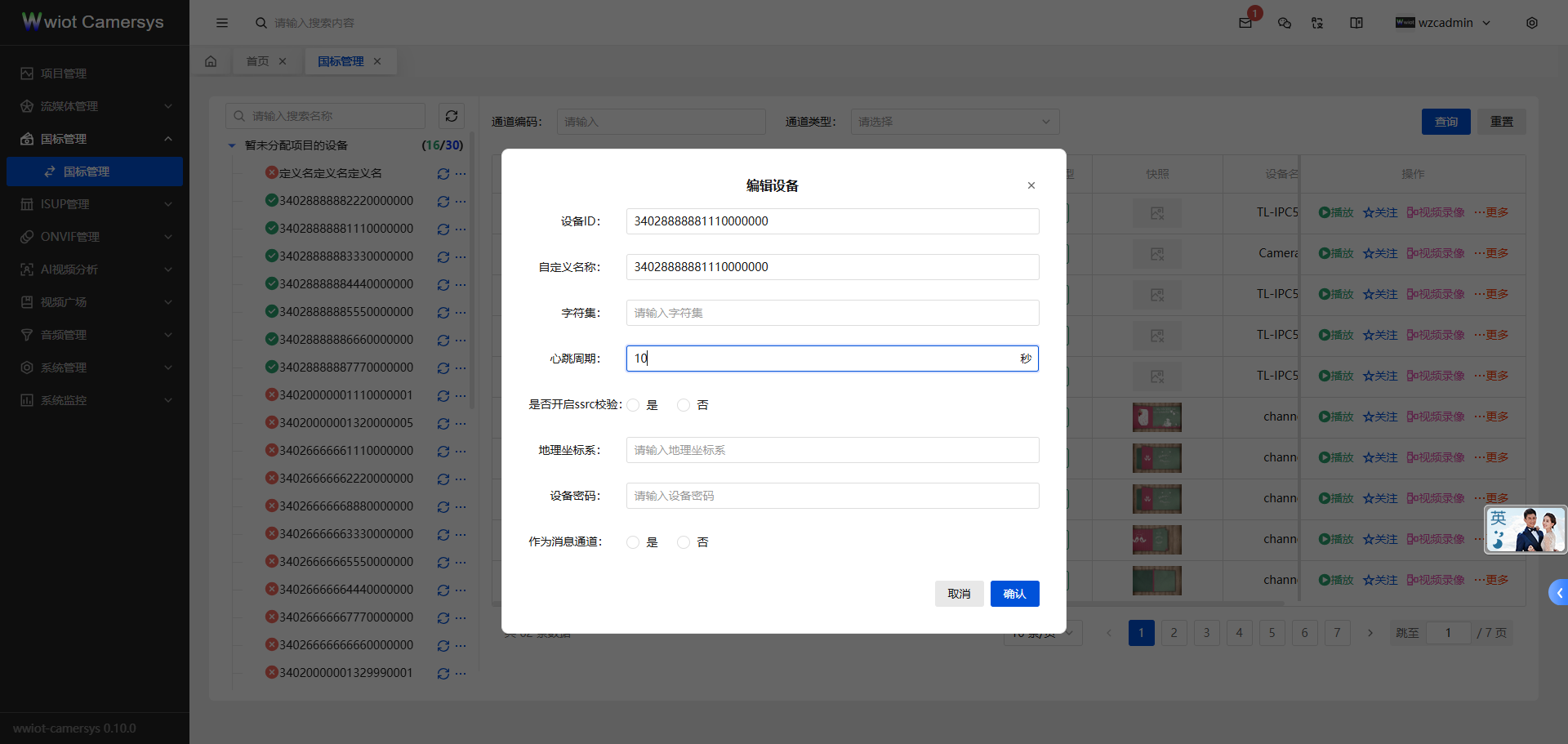
Task: Jump to page 4 in pagination
Action: coord(1239,632)
